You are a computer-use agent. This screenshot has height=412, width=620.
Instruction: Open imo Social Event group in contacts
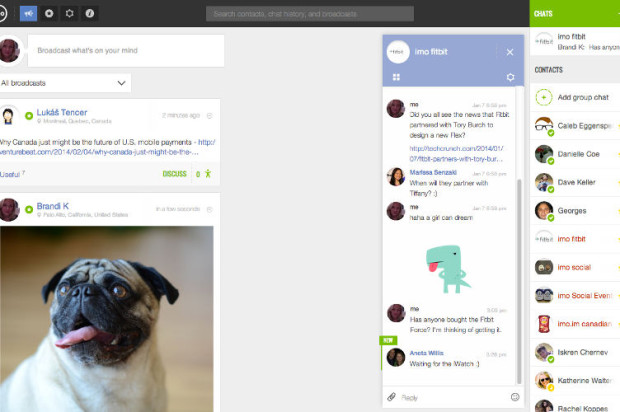point(575,295)
